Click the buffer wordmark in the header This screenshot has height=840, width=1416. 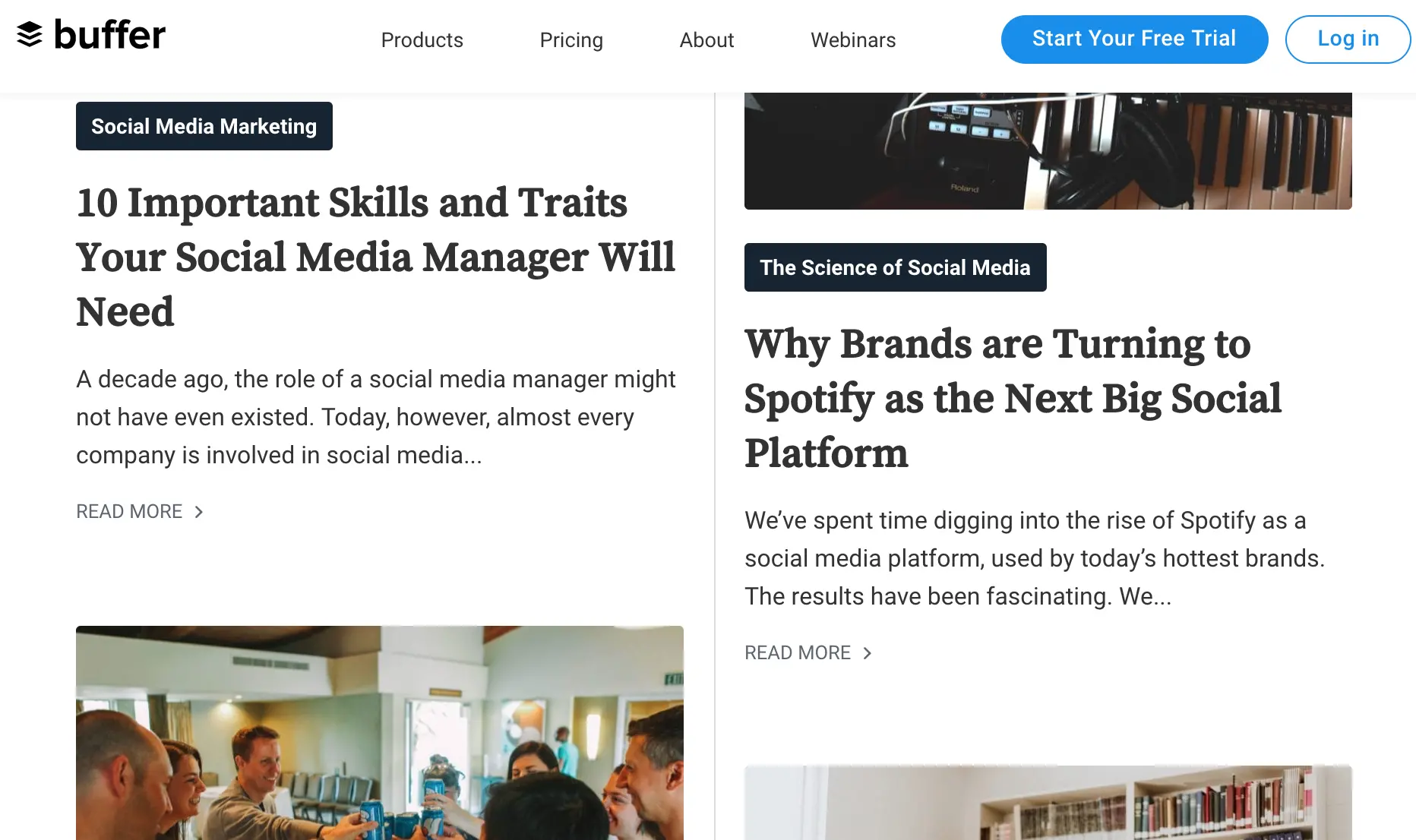pos(109,33)
